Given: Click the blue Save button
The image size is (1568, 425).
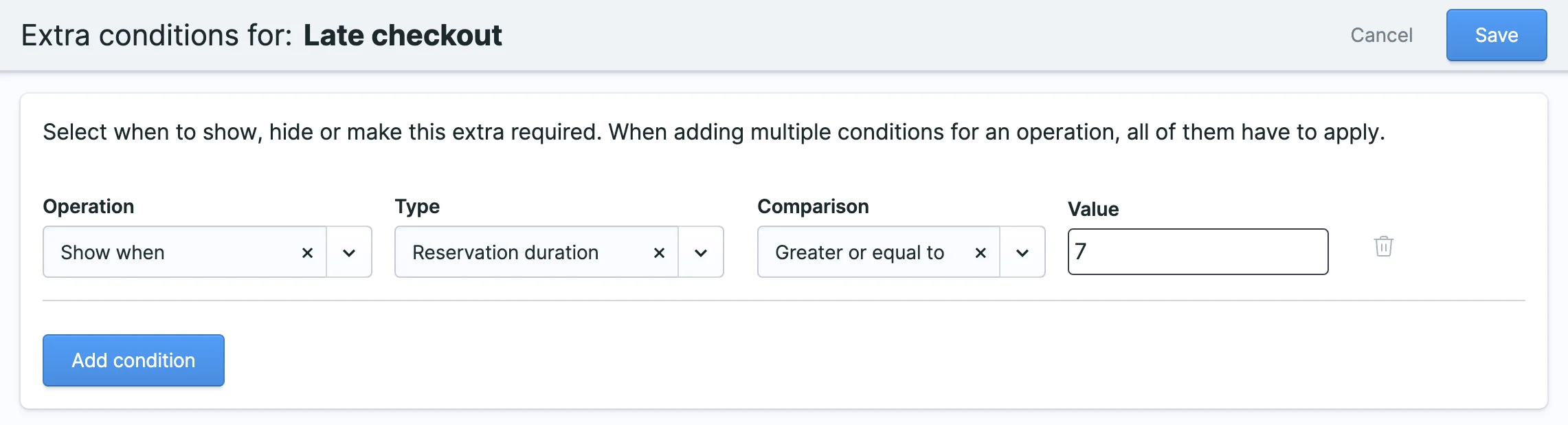Looking at the screenshot, I should pyautogui.click(x=1497, y=35).
